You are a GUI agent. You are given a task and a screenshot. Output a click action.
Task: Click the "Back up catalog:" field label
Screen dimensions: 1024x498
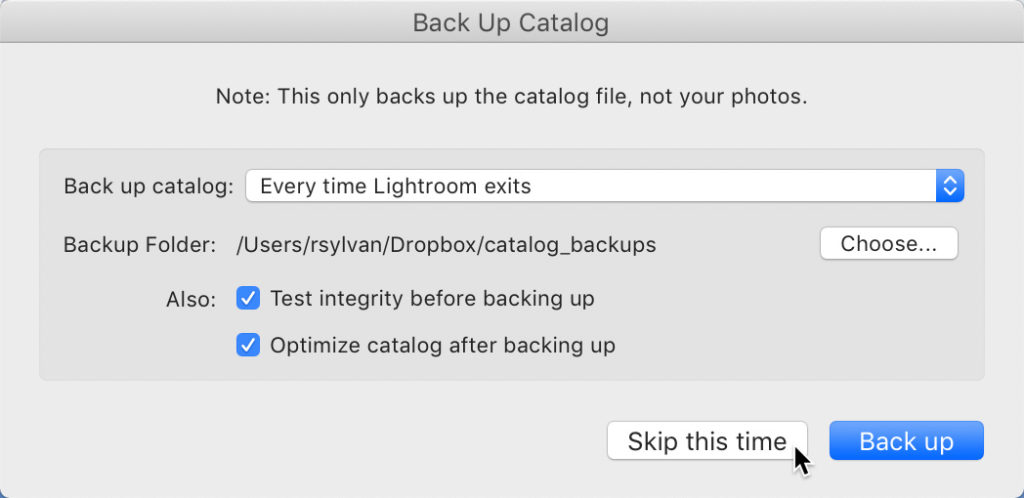148,186
